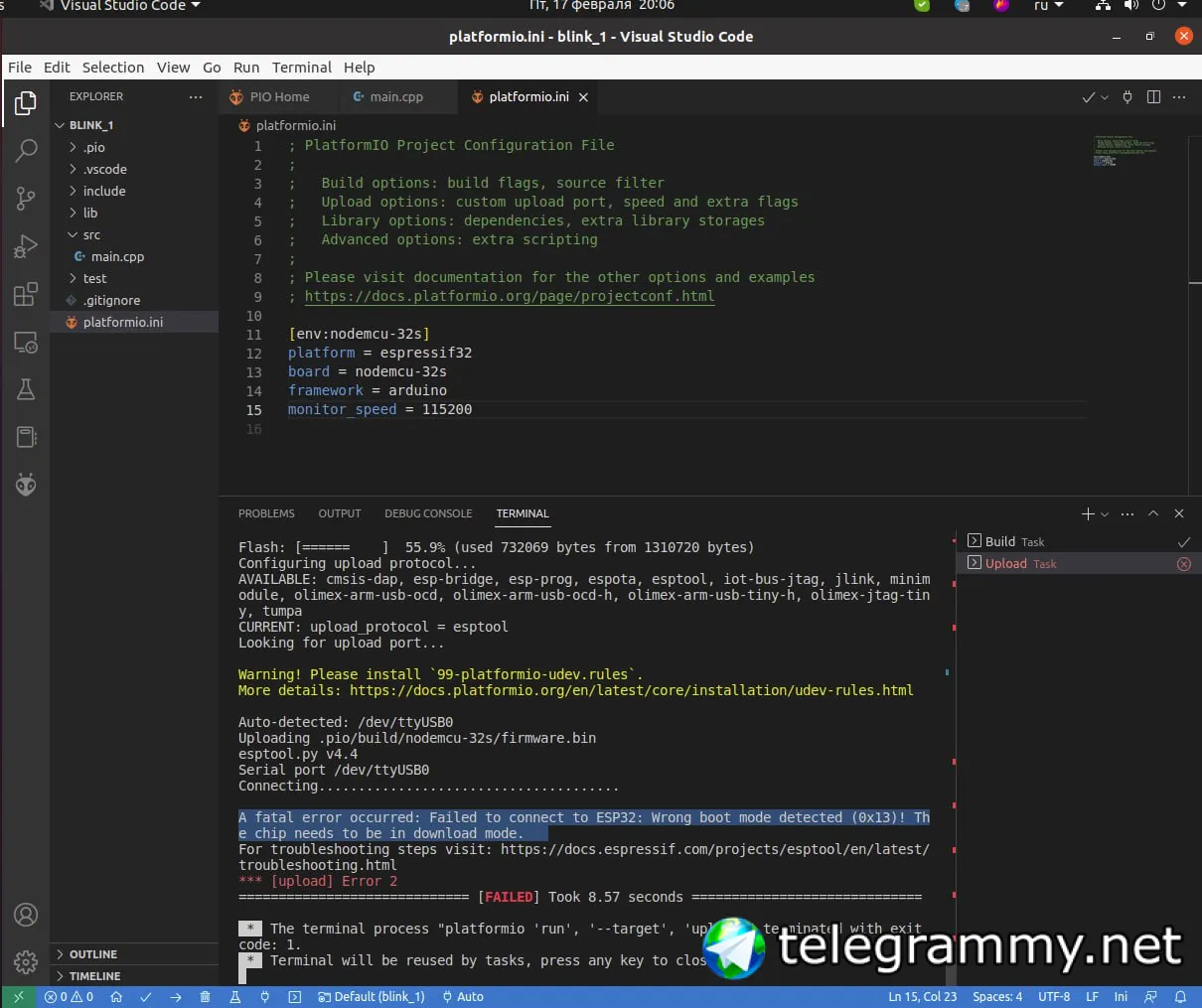Select the Build Task terminal entry

coord(1013,541)
